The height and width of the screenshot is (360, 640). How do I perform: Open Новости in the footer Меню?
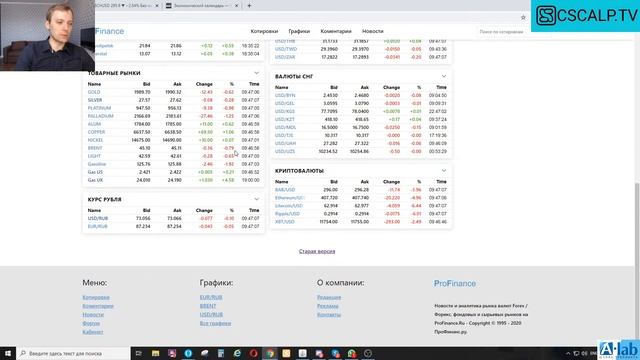pos(93,315)
